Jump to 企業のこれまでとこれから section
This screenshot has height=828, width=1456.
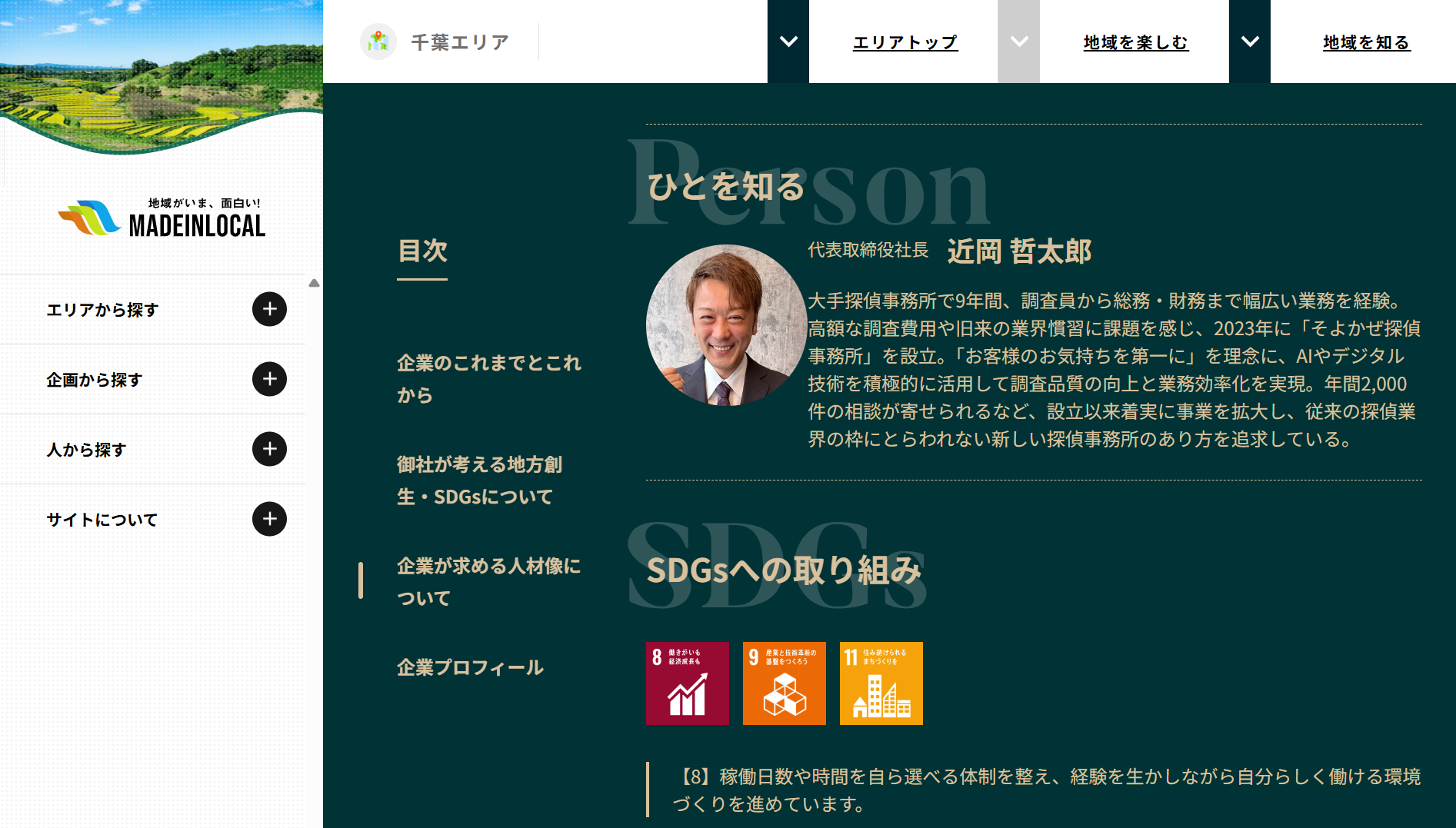point(489,378)
